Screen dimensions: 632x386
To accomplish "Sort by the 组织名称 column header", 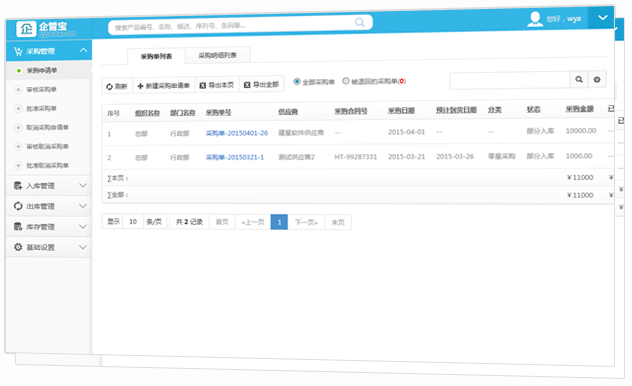I will pyautogui.click(x=148, y=113).
